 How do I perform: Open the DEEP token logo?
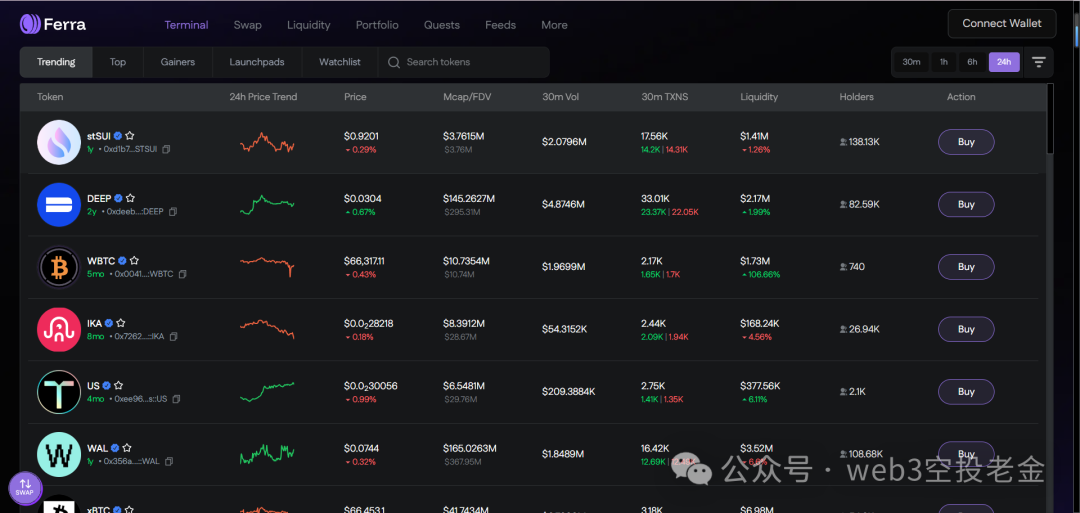click(x=59, y=205)
